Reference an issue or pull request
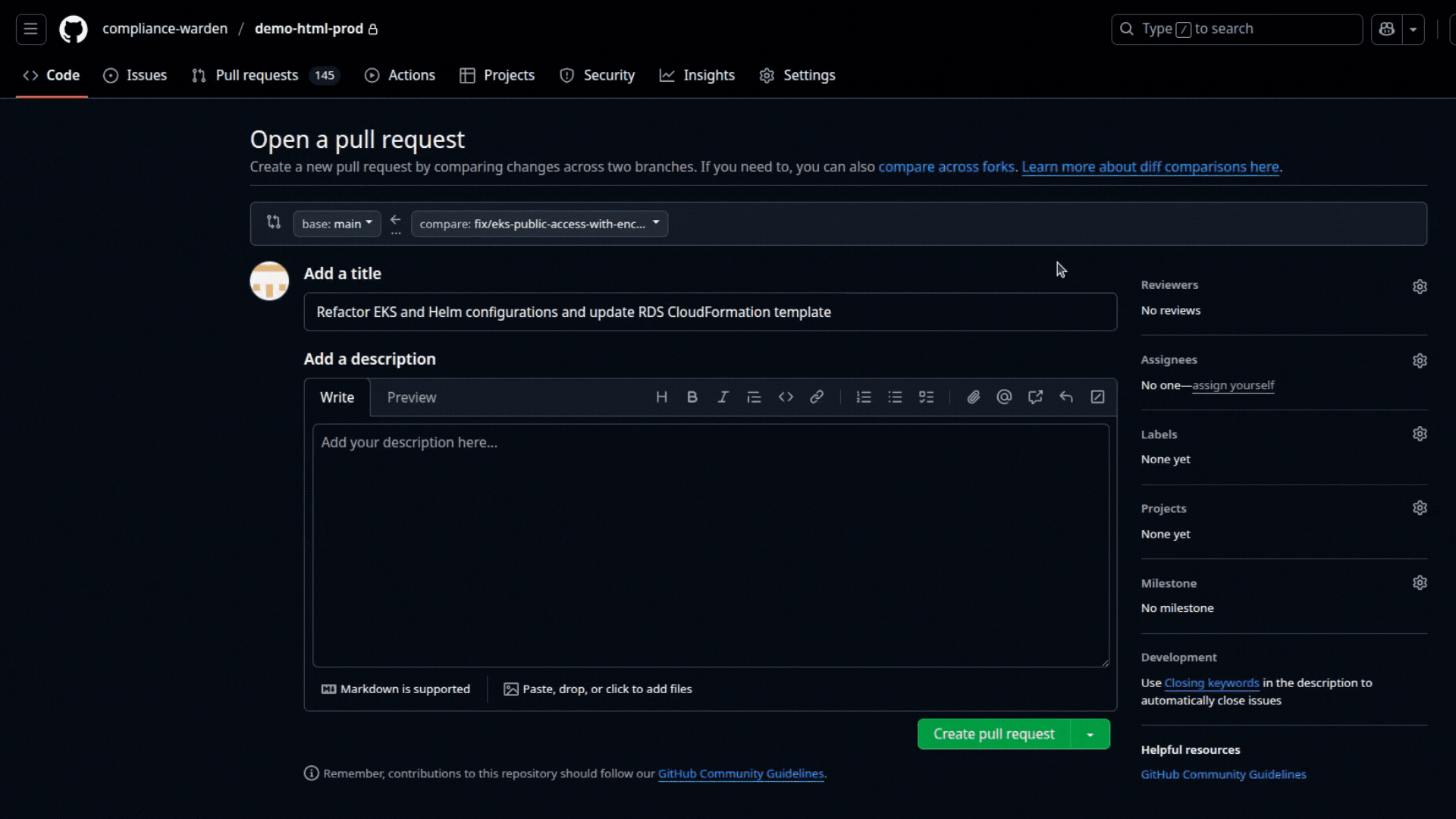 (x=1035, y=397)
